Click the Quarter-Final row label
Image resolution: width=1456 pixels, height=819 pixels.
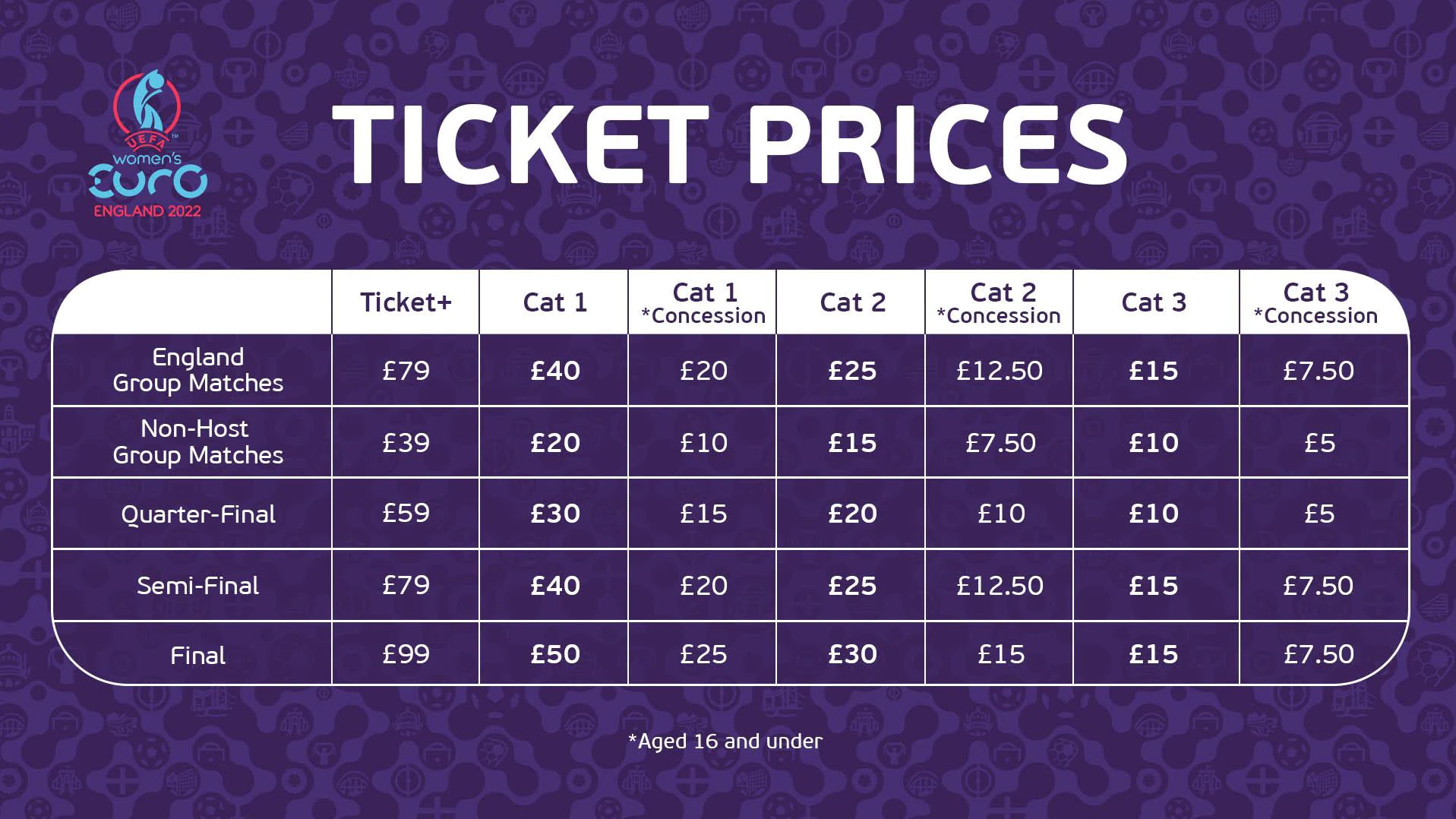(197, 514)
